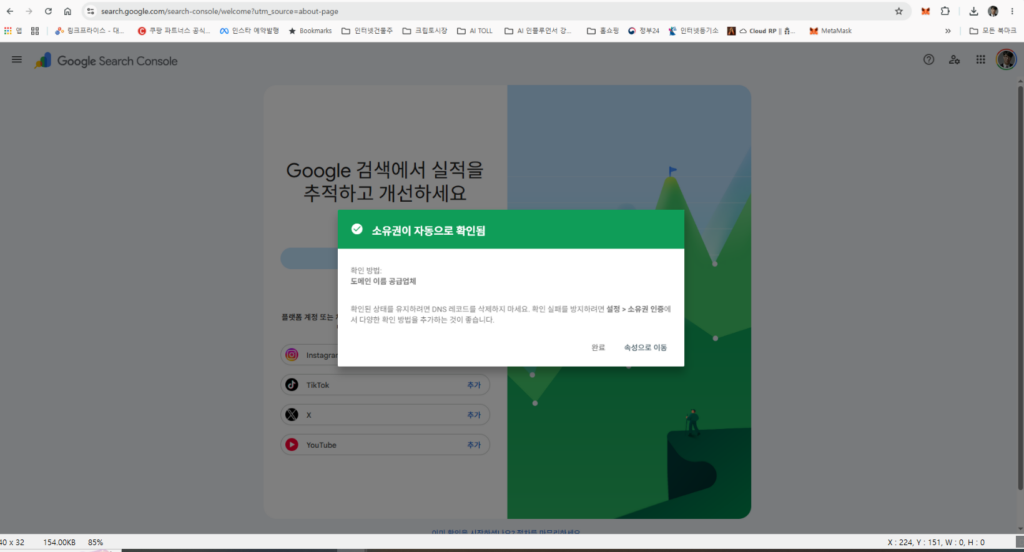Image resolution: width=1024 pixels, height=552 pixels.
Task: Show more bookmarks with the chevron
Action: click(x=948, y=31)
